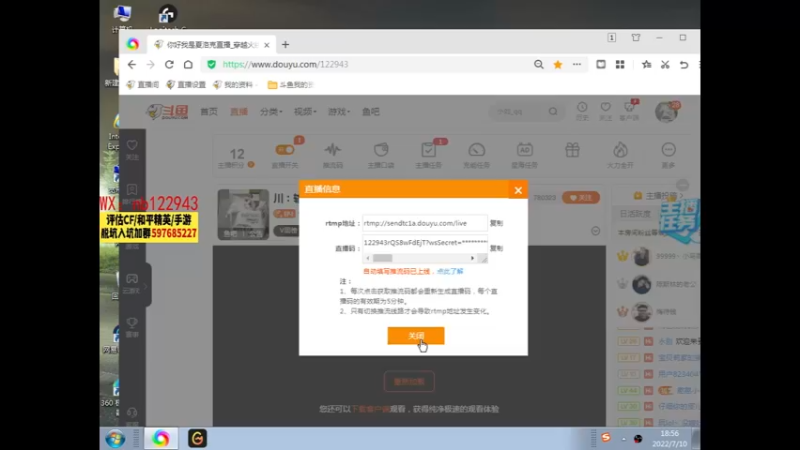The image size is (800, 450).
Task: Click the room cover thumbnail
Action: pyautogui.click(x=243, y=214)
